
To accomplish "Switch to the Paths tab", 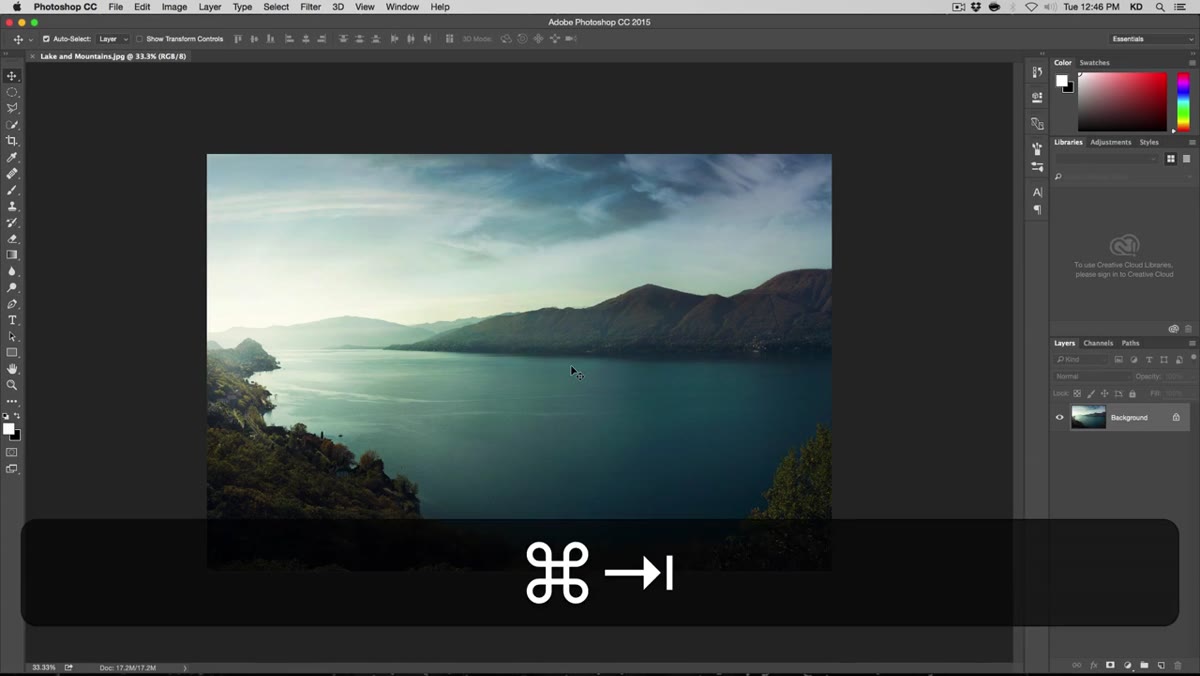I will 1130,343.
